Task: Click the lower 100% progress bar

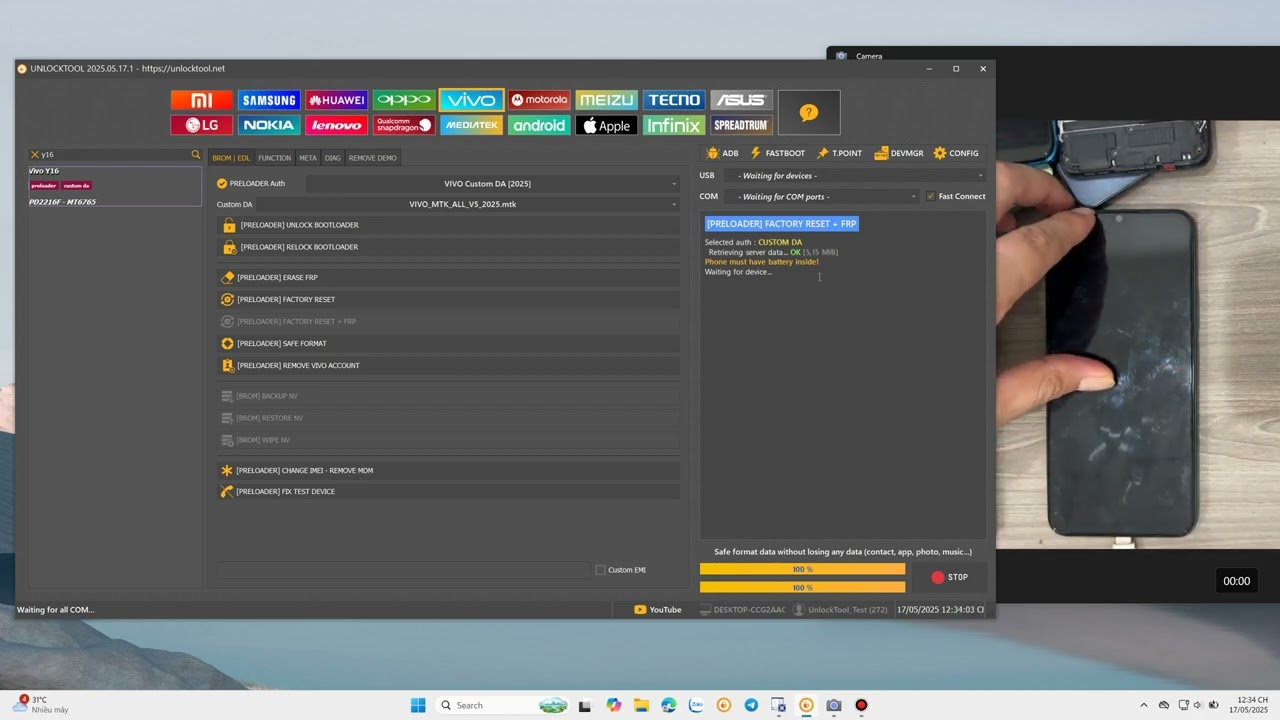Action: point(802,587)
